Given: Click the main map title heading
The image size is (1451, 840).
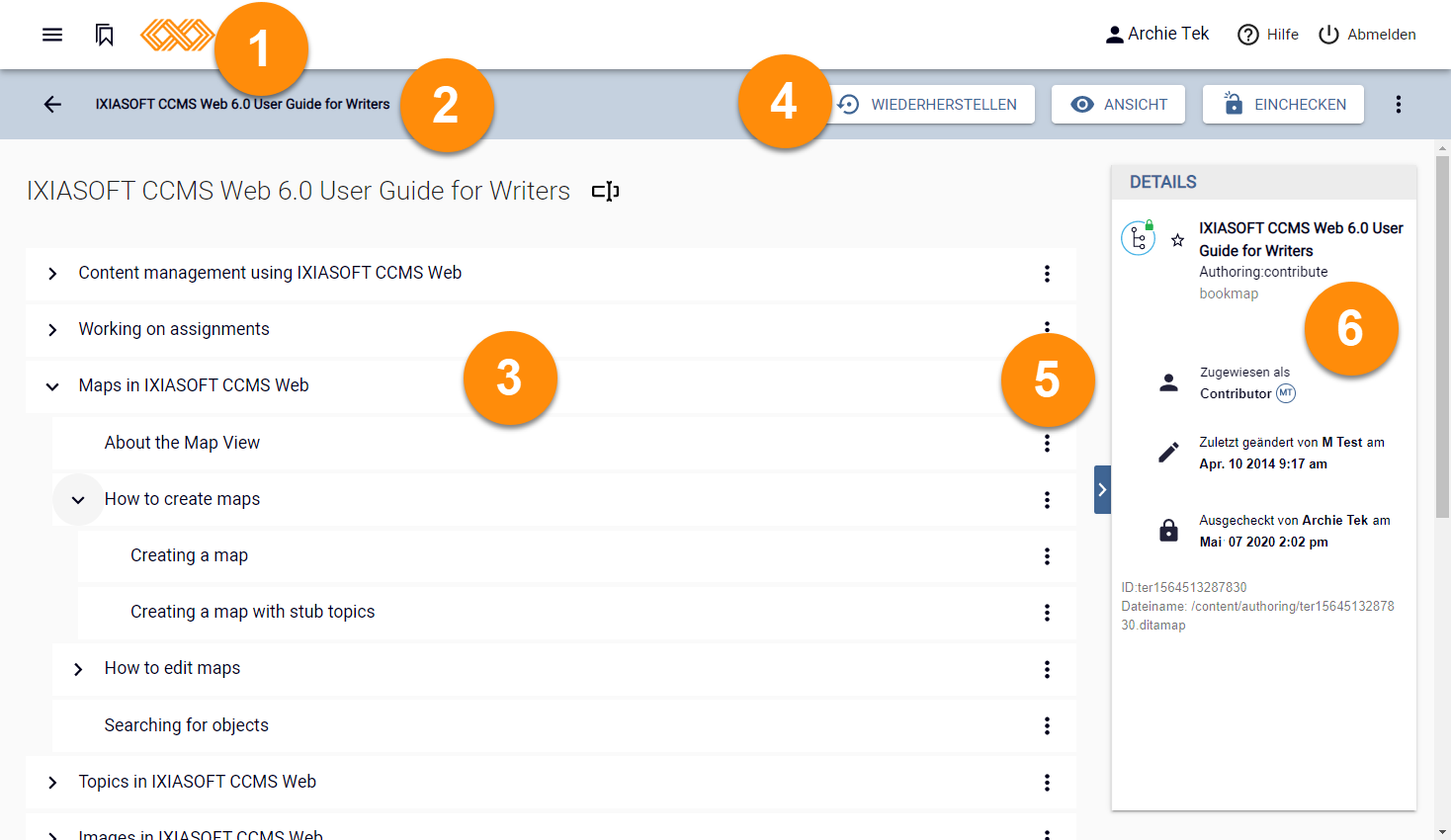Looking at the screenshot, I should click(299, 191).
